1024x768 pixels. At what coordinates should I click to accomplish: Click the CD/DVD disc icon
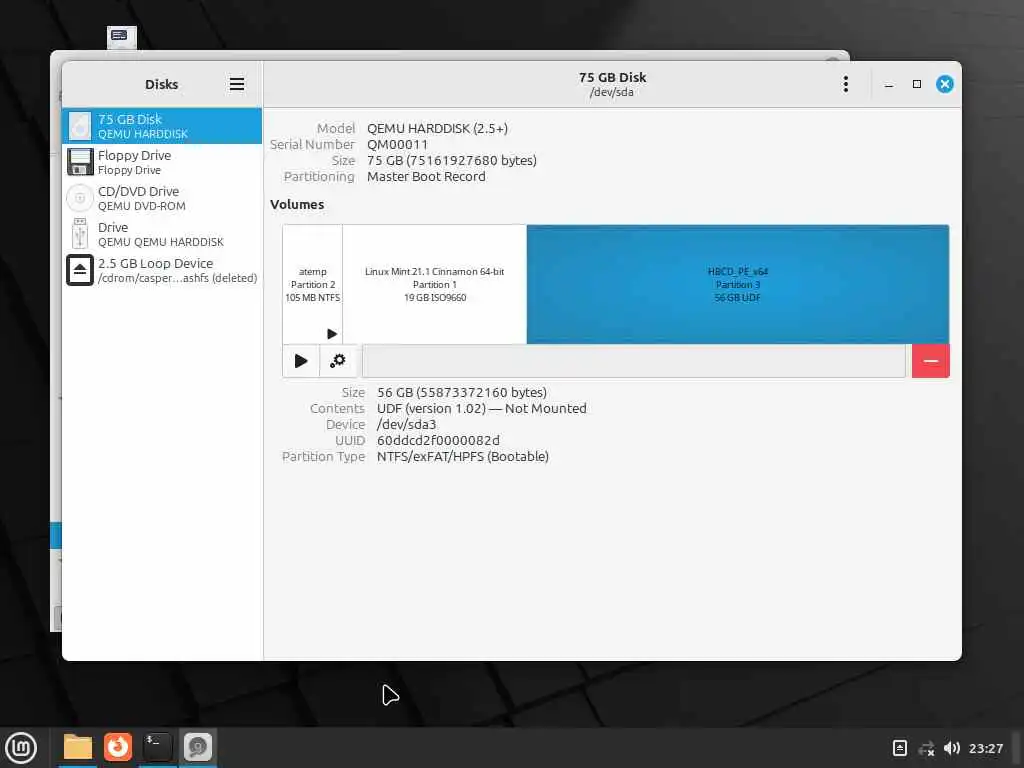pos(80,198)
